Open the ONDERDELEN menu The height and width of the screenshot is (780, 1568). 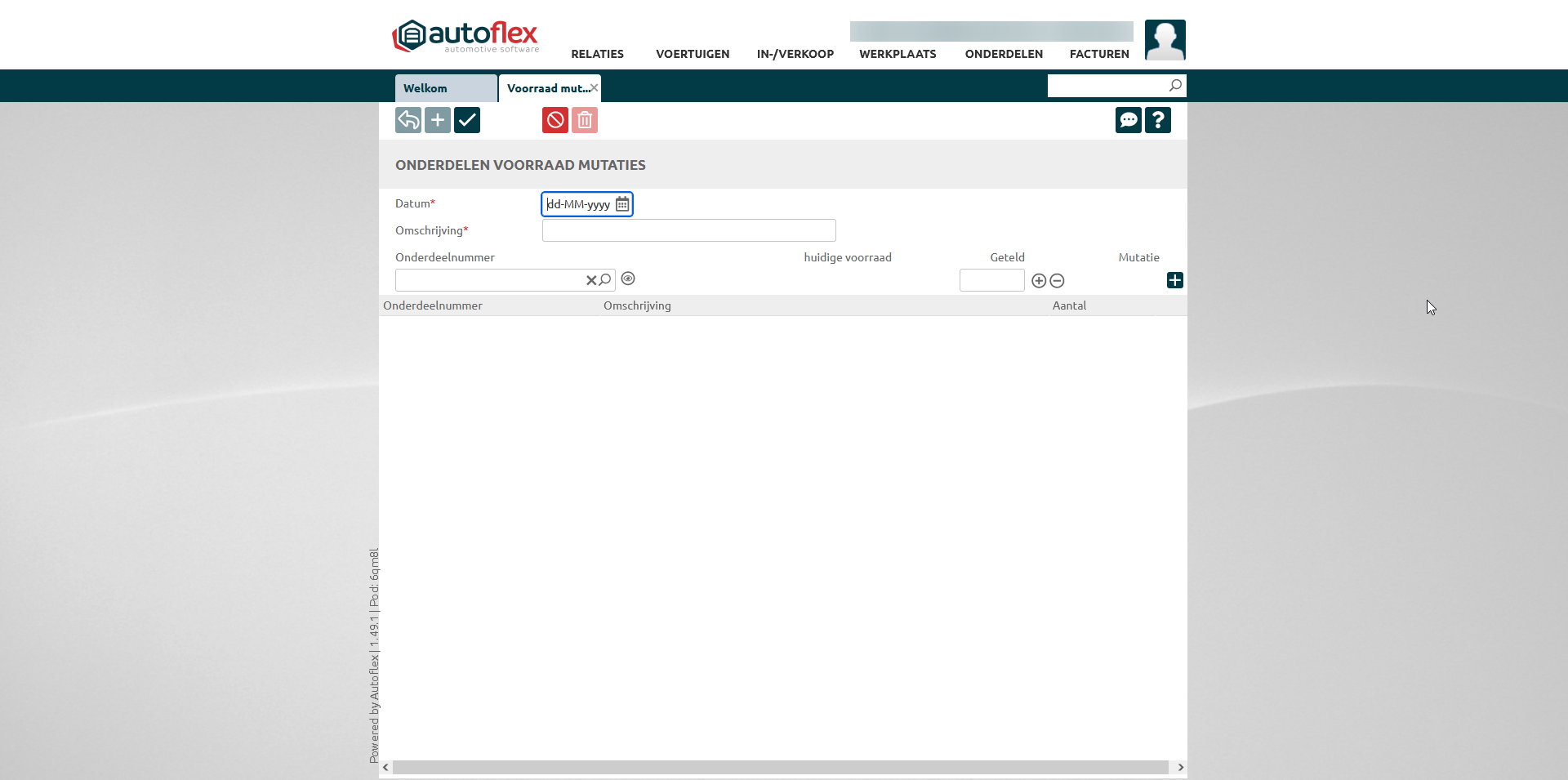click(1004, 54)
